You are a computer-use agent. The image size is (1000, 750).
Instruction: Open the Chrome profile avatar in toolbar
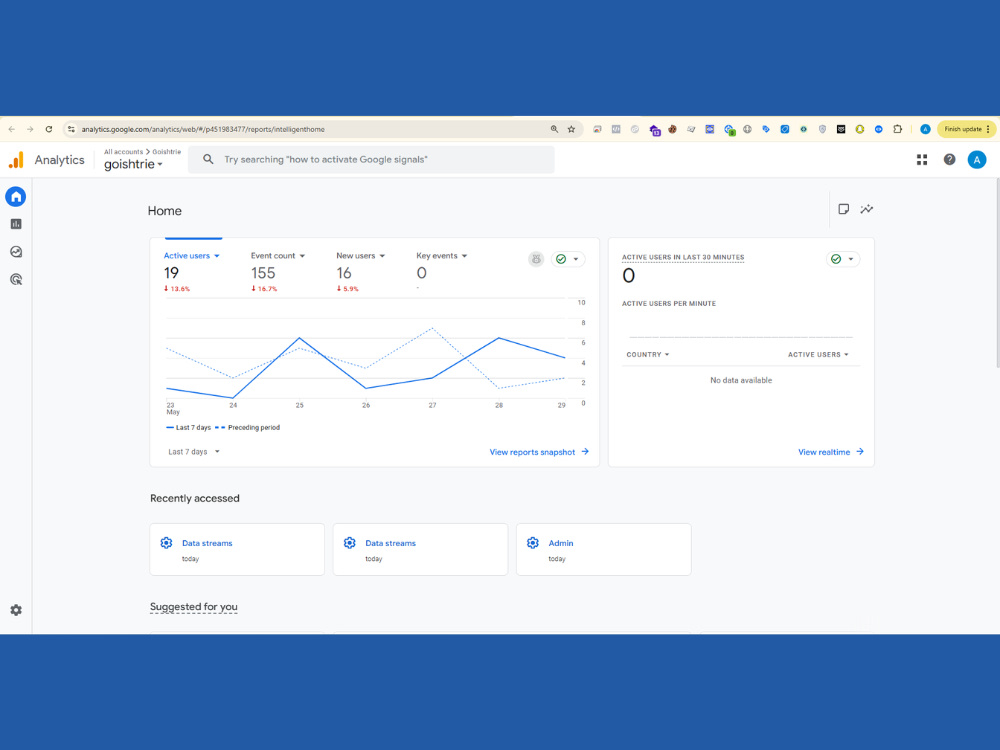[925, 129]
